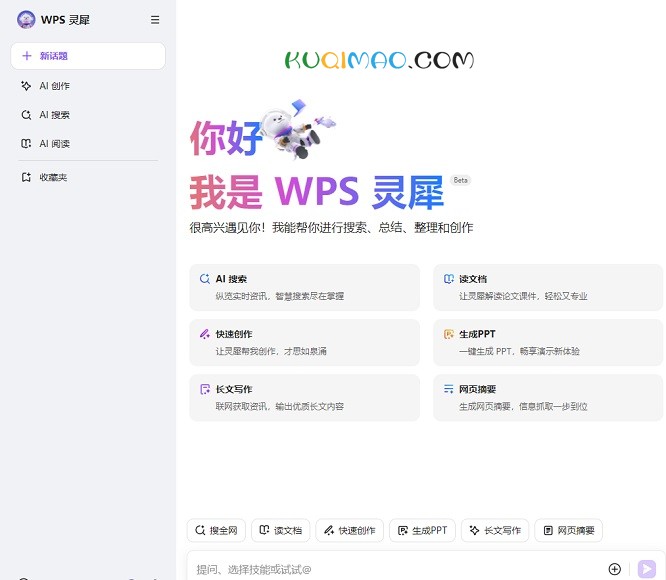This screenshot has width=666, height=580.
Task: Open the AI 搜索 feature card
Action: (x=305, y=287)
